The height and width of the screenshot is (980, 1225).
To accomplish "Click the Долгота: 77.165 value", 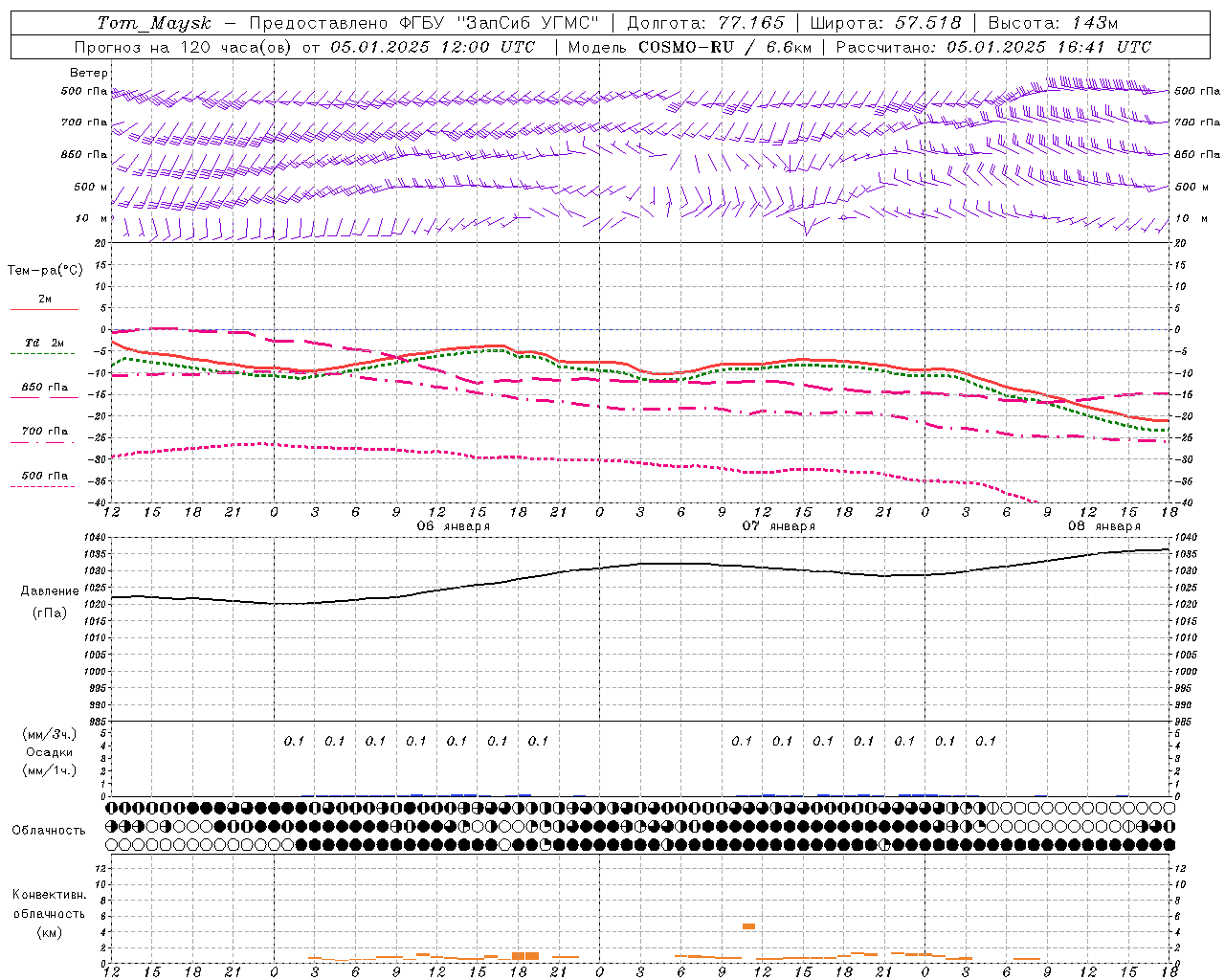I will [705, 23].
